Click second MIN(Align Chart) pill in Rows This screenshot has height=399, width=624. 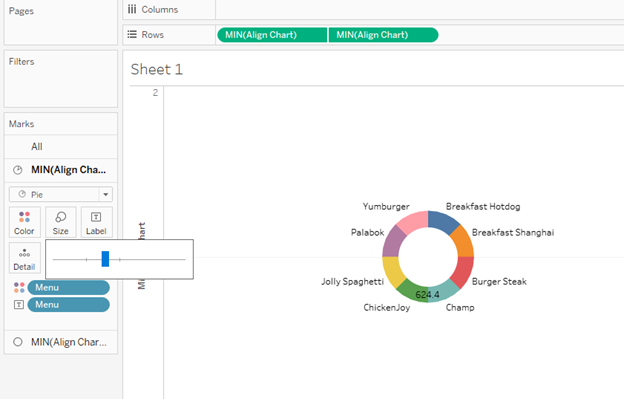pyautogui.click(x=383, y=35)
